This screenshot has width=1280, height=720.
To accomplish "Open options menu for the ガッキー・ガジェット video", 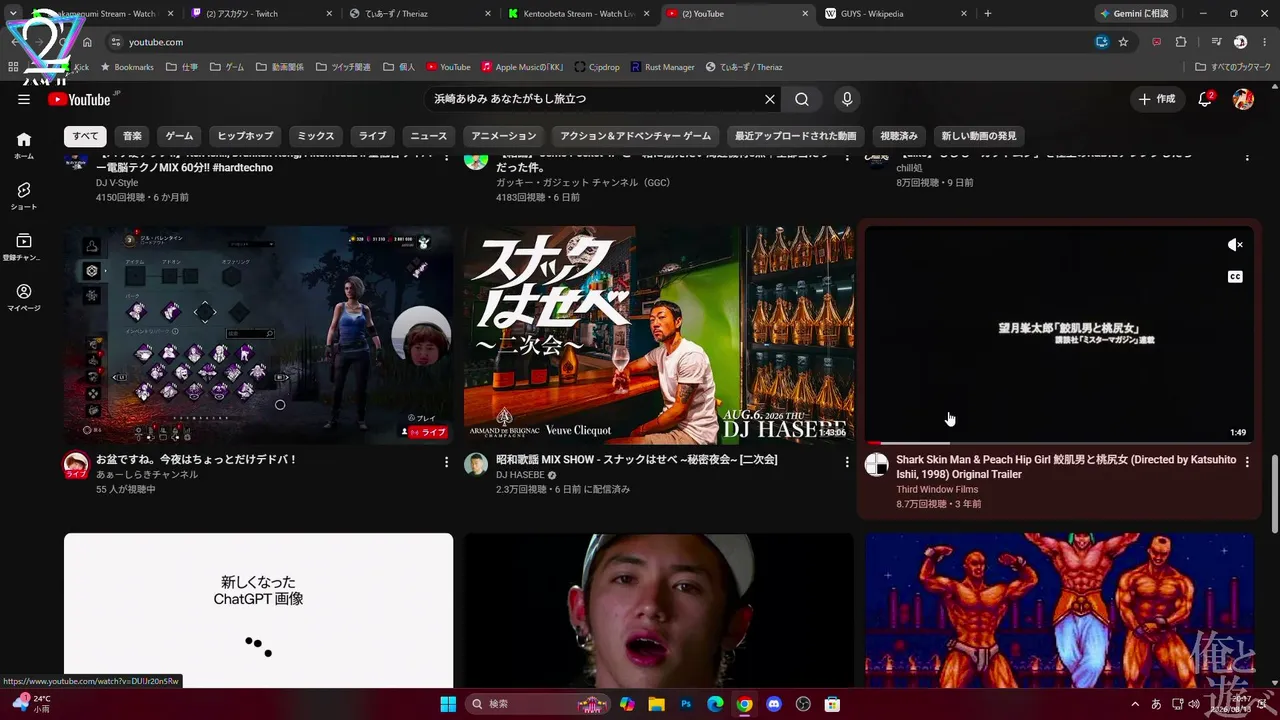I will pyautogui.click(x=847, y=157).
